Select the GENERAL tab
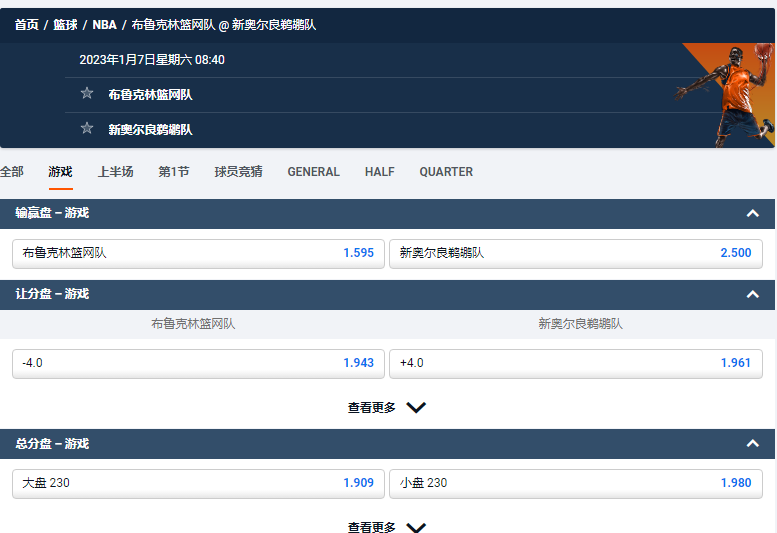The height and width of the screenshot is (533, 777). [x=313, y=172]
